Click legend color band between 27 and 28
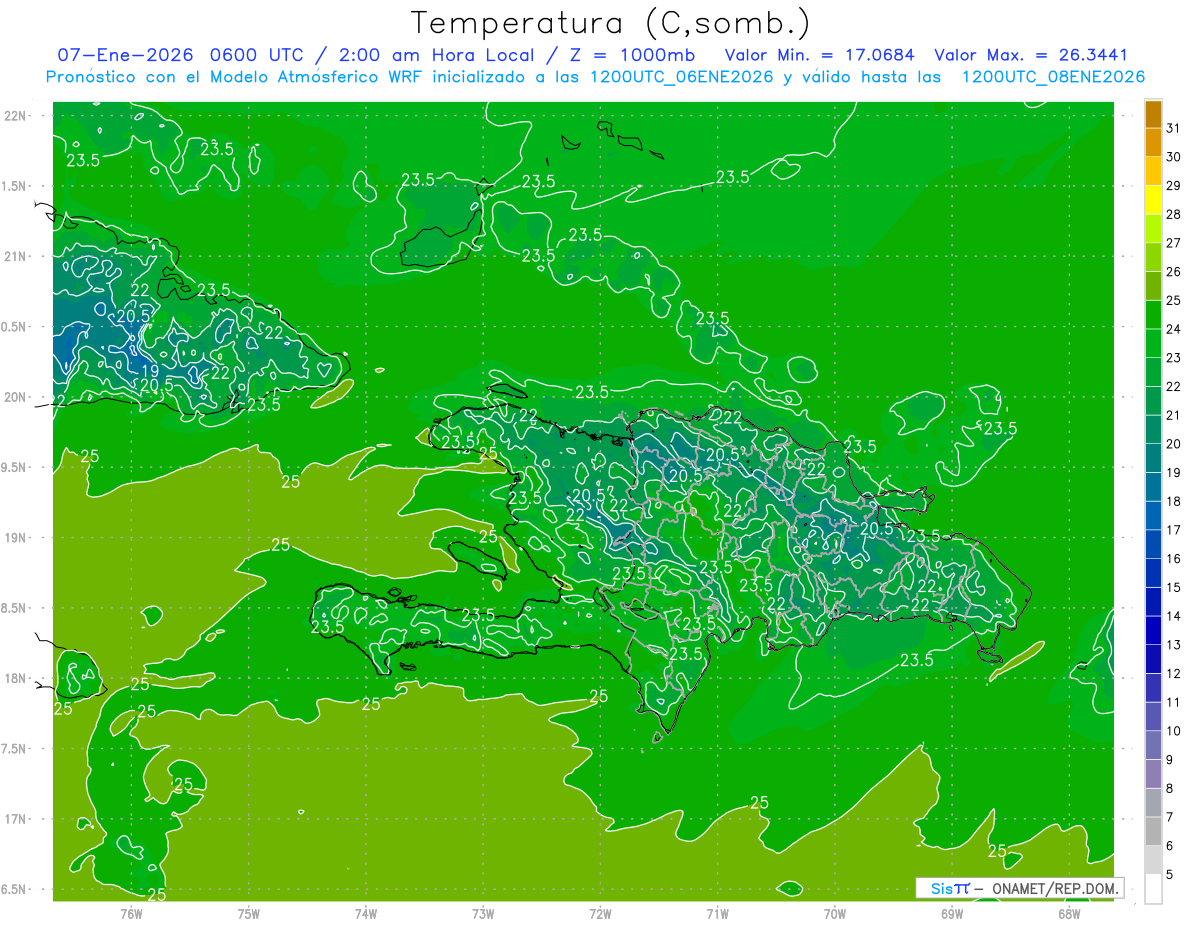 coord(1153,228)
